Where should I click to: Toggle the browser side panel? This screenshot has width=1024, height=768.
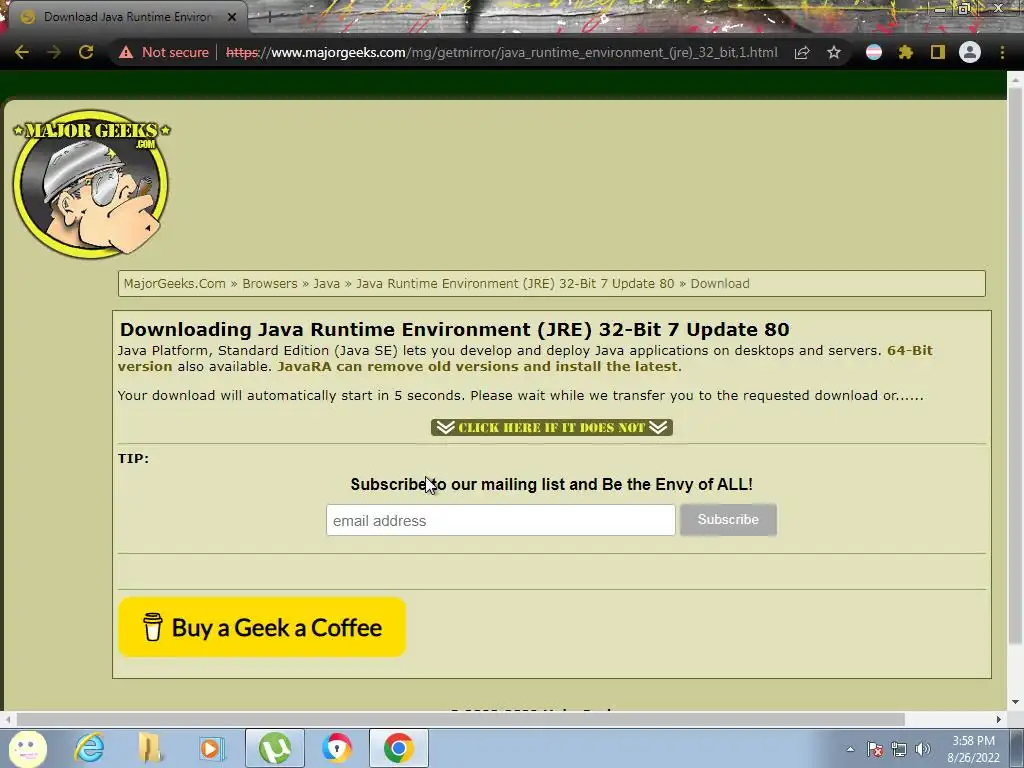pyautogui.click(x=938, y=52)
